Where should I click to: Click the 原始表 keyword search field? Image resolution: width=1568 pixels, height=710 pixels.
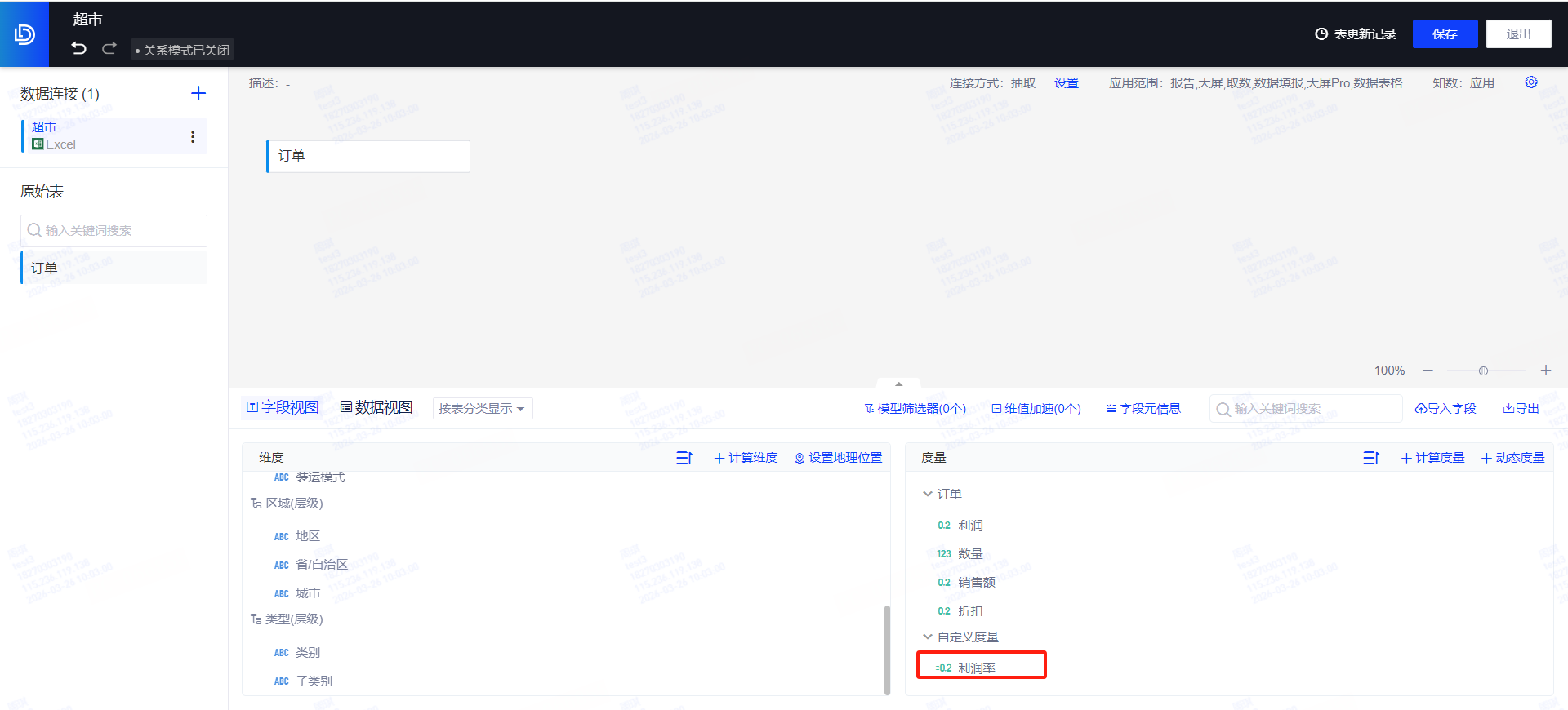click(x=114, y=230)
